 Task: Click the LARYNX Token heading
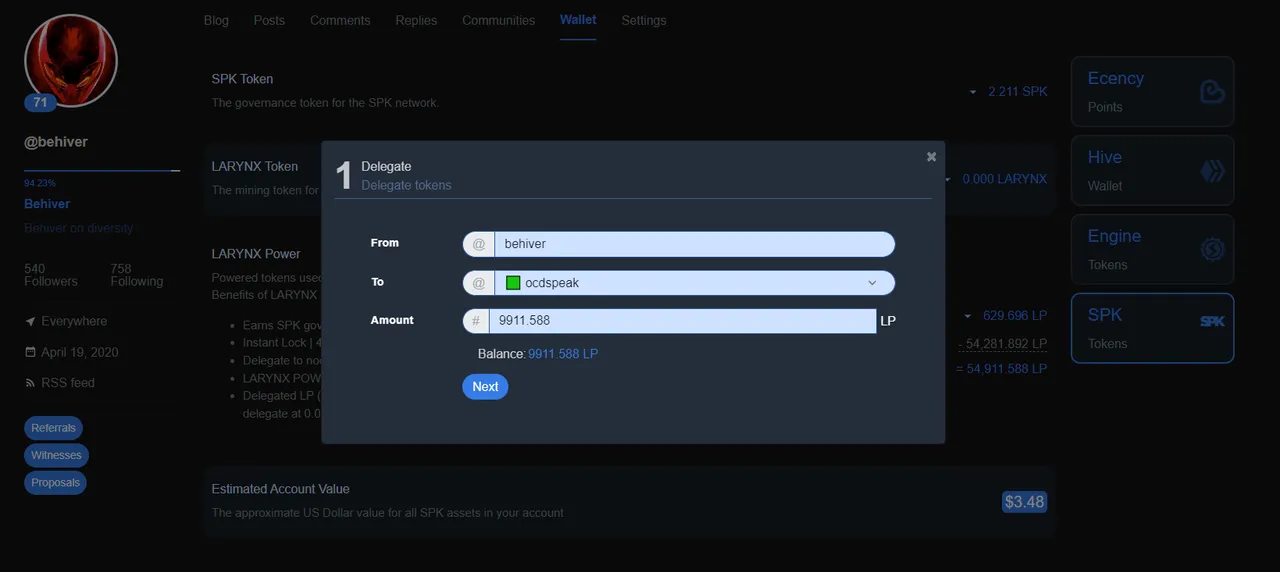(x=255, y=167)
